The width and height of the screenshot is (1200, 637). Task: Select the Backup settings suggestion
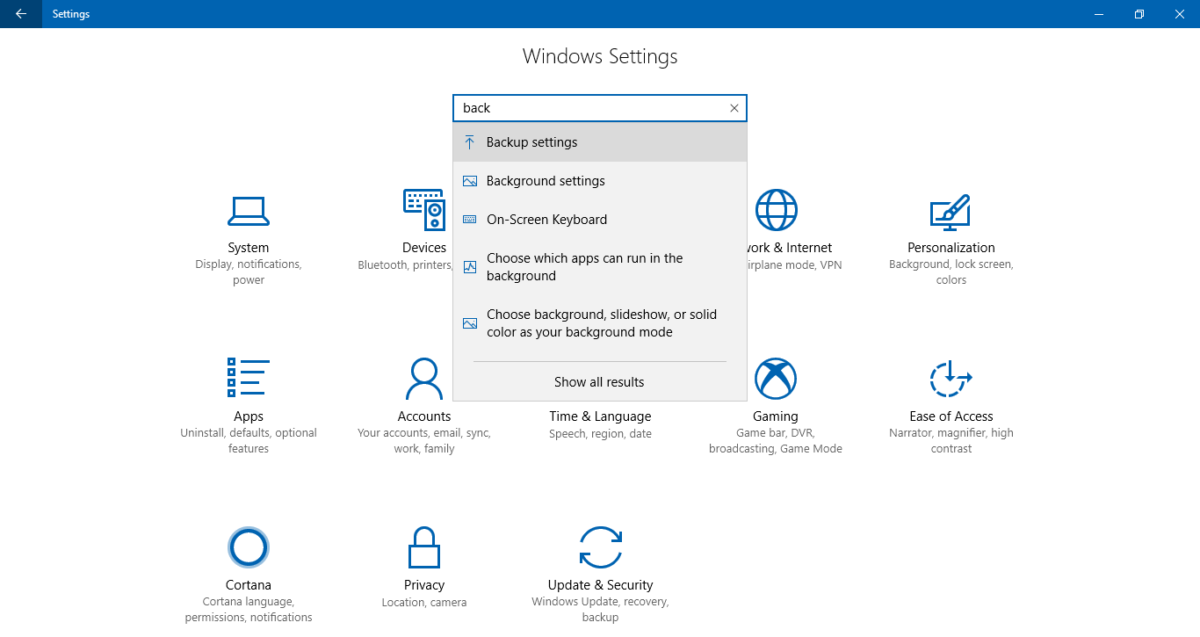[599, 142]
